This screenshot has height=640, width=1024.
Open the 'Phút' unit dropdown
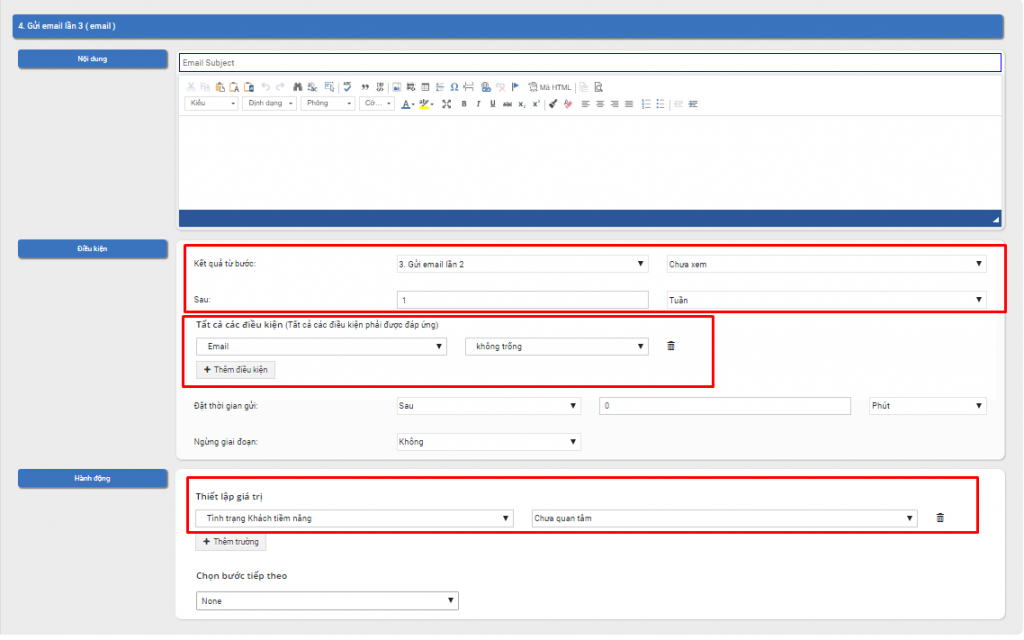(x=927, y=406)
